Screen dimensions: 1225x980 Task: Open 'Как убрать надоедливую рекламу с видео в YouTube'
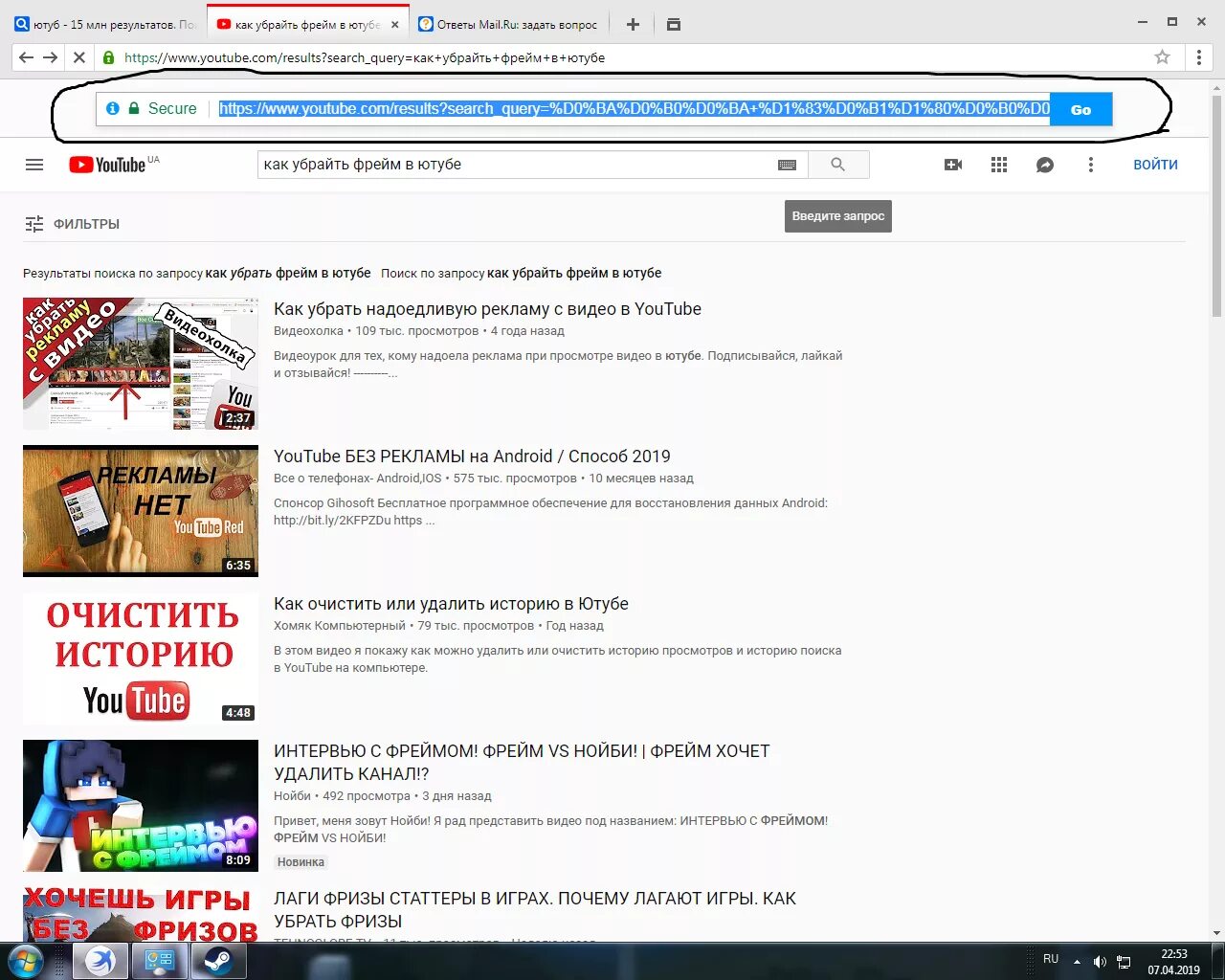[487, 309]
